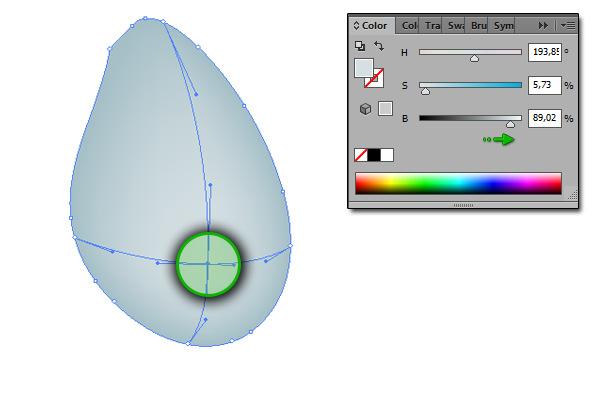Collapse the panel with the double-arrow icon
Screen dimensions: 600x416
coord(543,26)
